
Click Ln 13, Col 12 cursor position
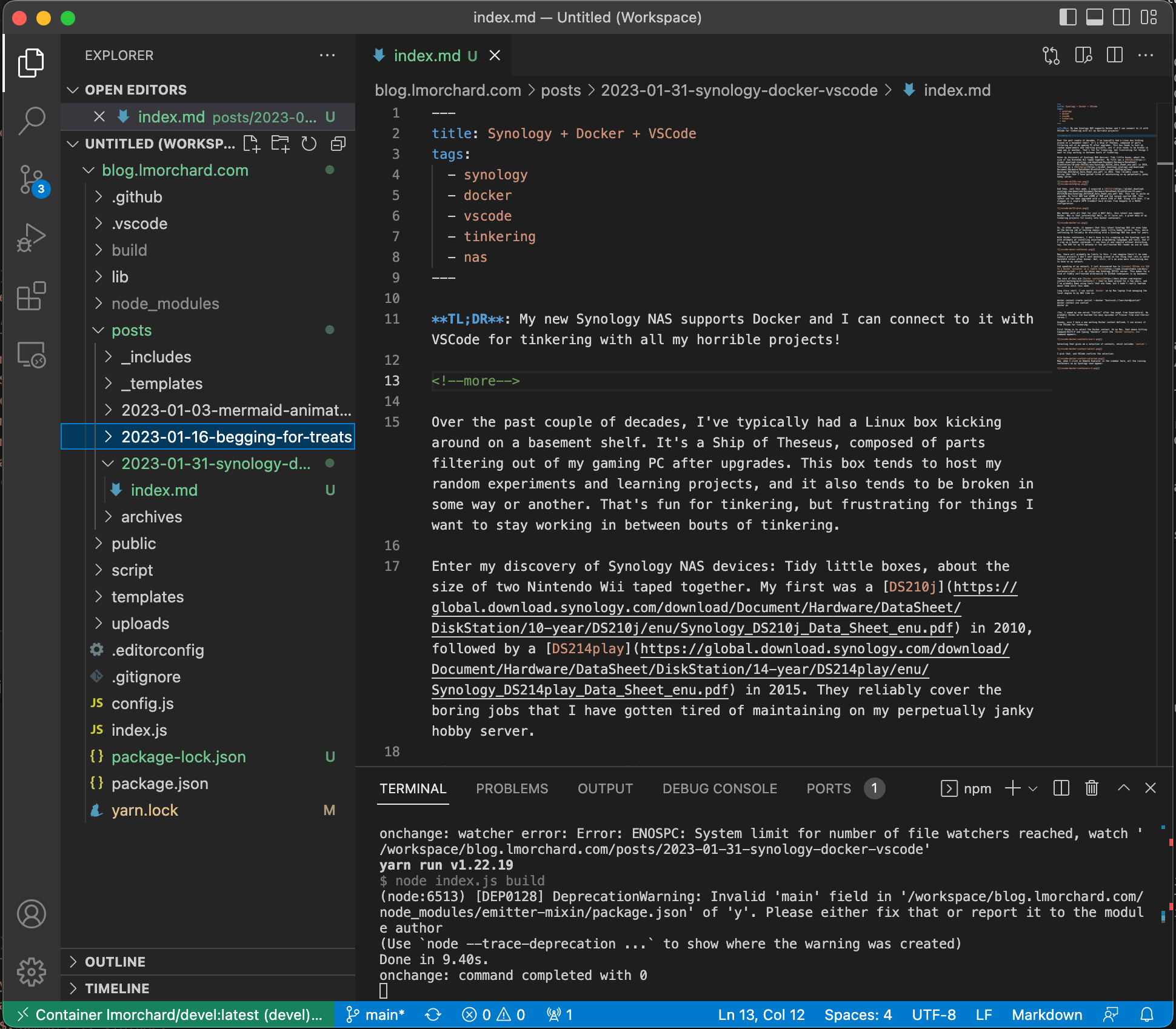pyautogui.click(x=761, y=1015)
